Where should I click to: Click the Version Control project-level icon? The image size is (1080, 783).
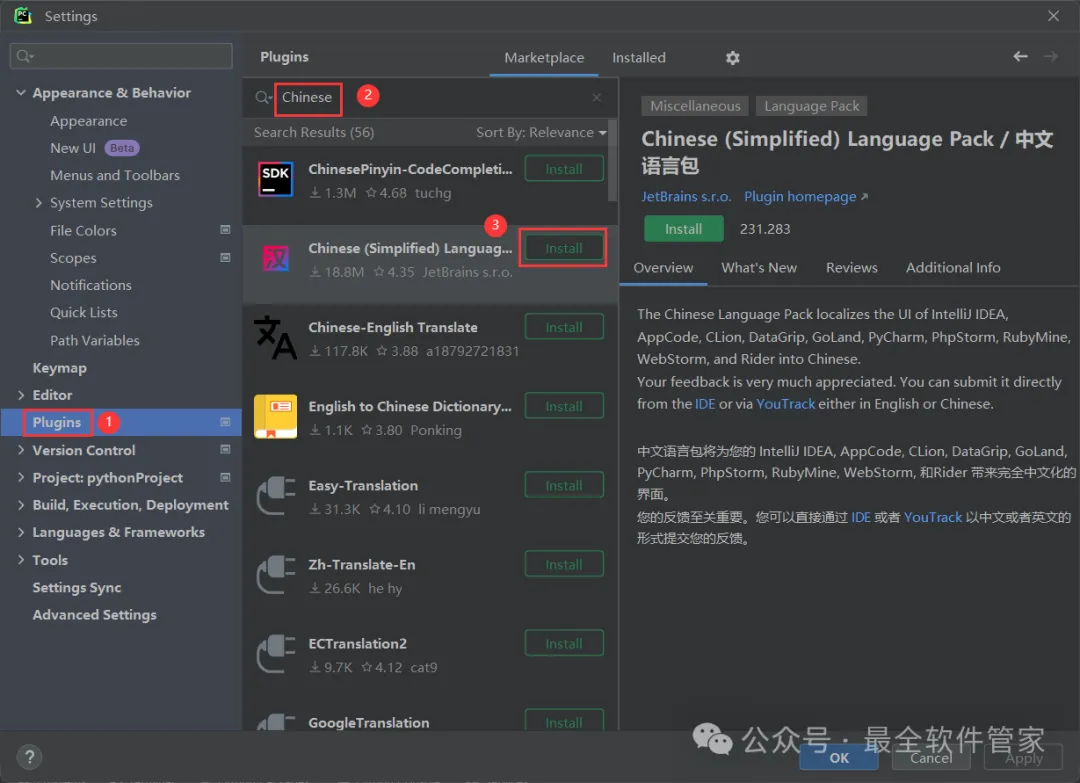pyautogui.click(x=225, y=449)
